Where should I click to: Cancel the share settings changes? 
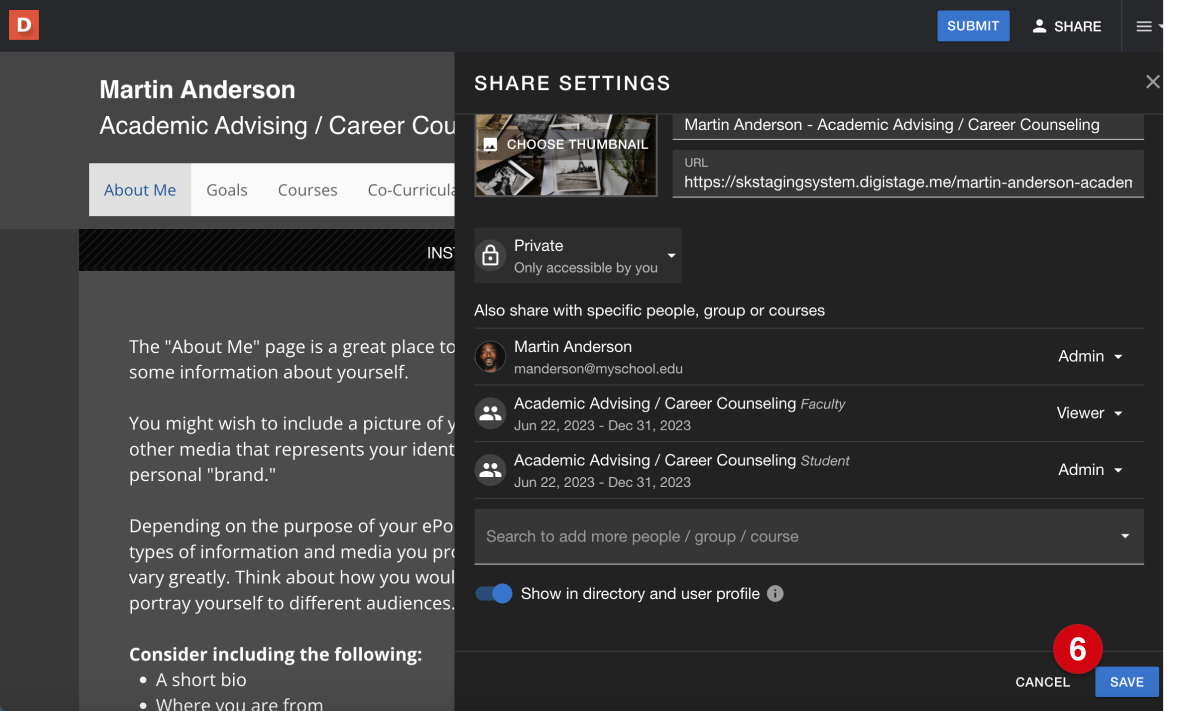coord(1042,682)
